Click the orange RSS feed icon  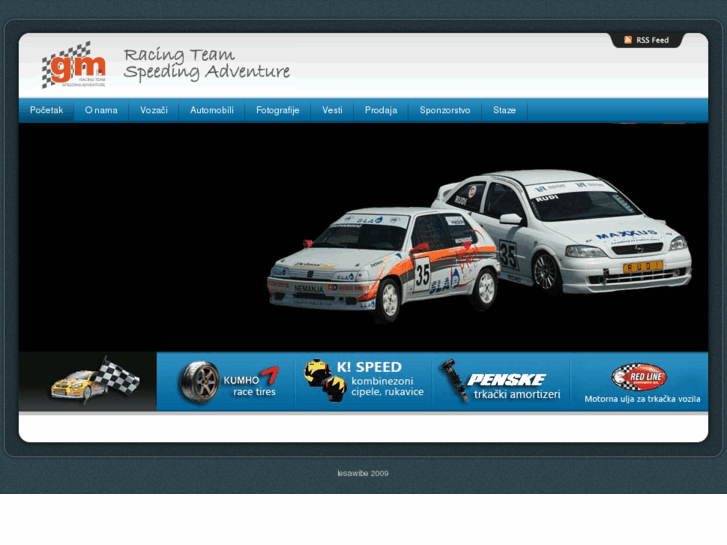click(628, 40)
